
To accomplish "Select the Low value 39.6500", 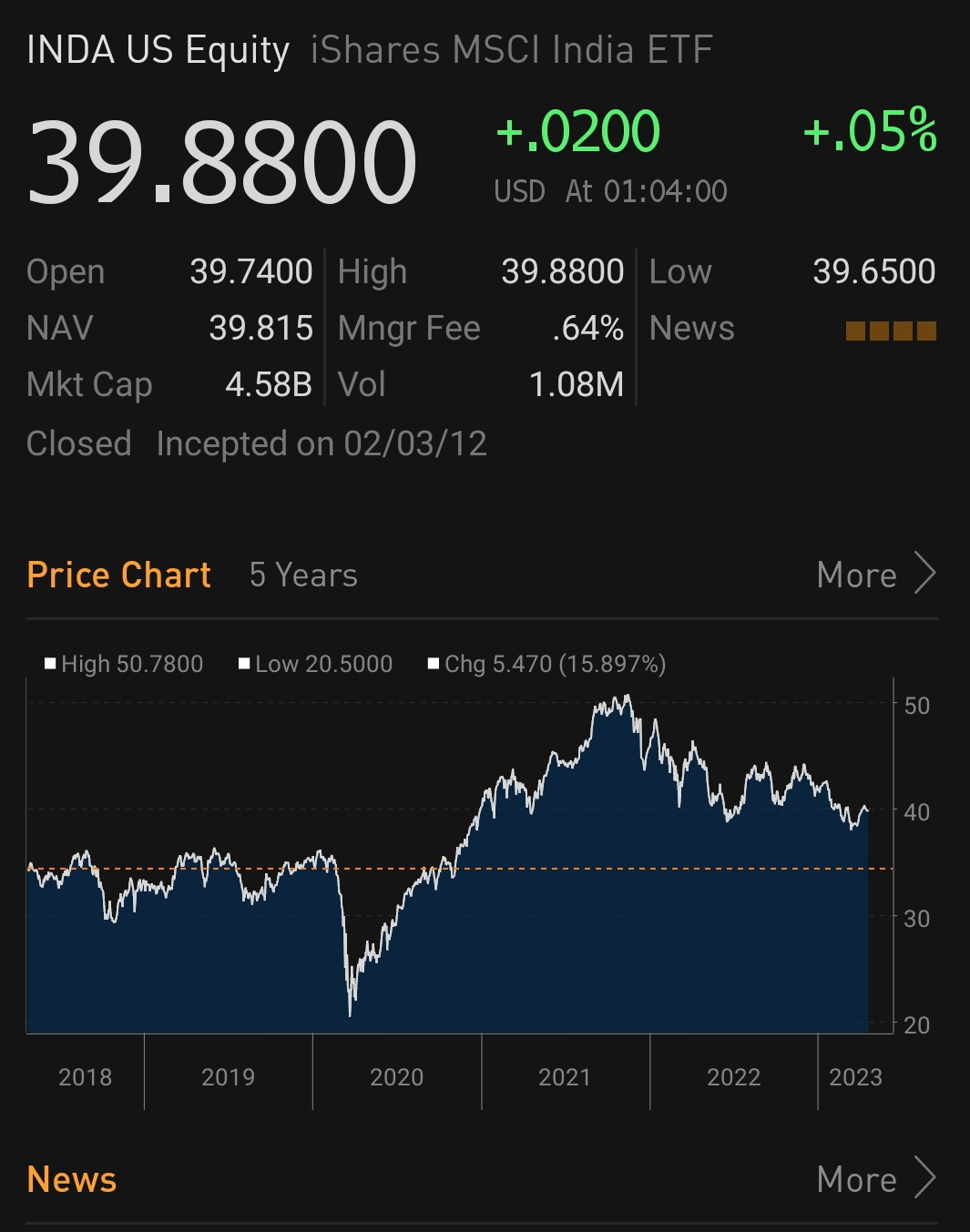I will [874, 271].
